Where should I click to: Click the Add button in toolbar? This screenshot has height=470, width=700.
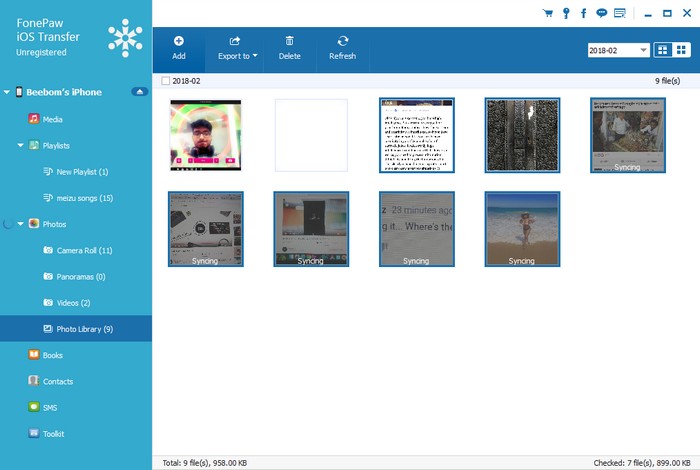pos(178,47)
